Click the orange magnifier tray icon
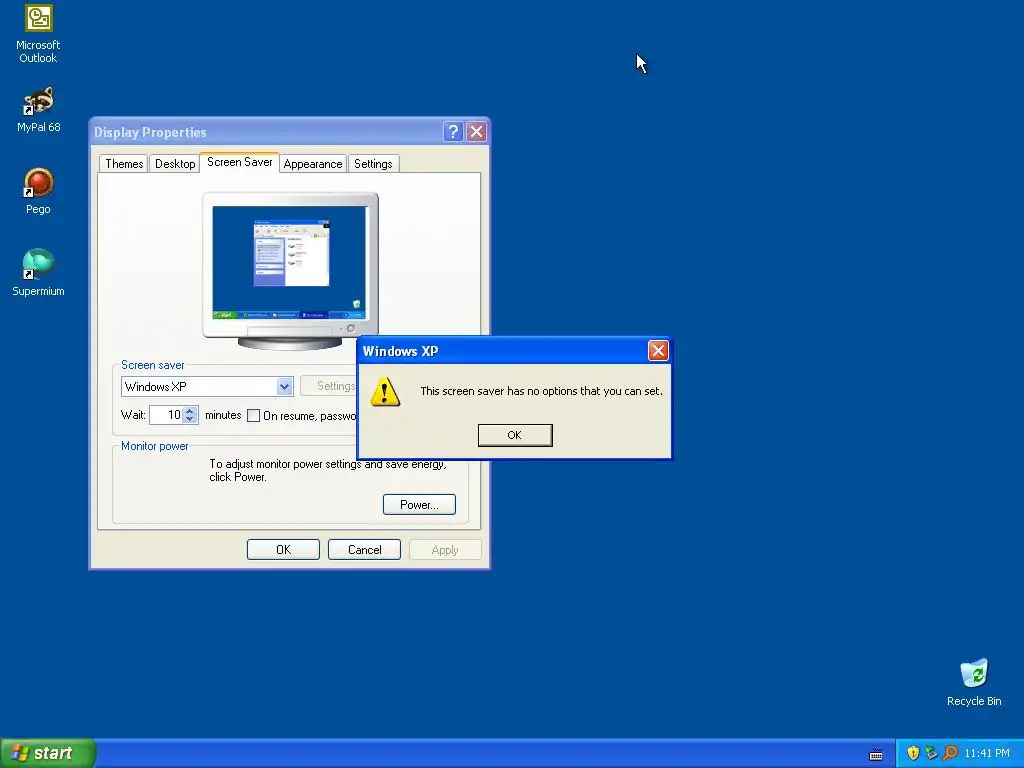Image resolution: width=1024 pixels, height=768 pixels. (950, 753)
